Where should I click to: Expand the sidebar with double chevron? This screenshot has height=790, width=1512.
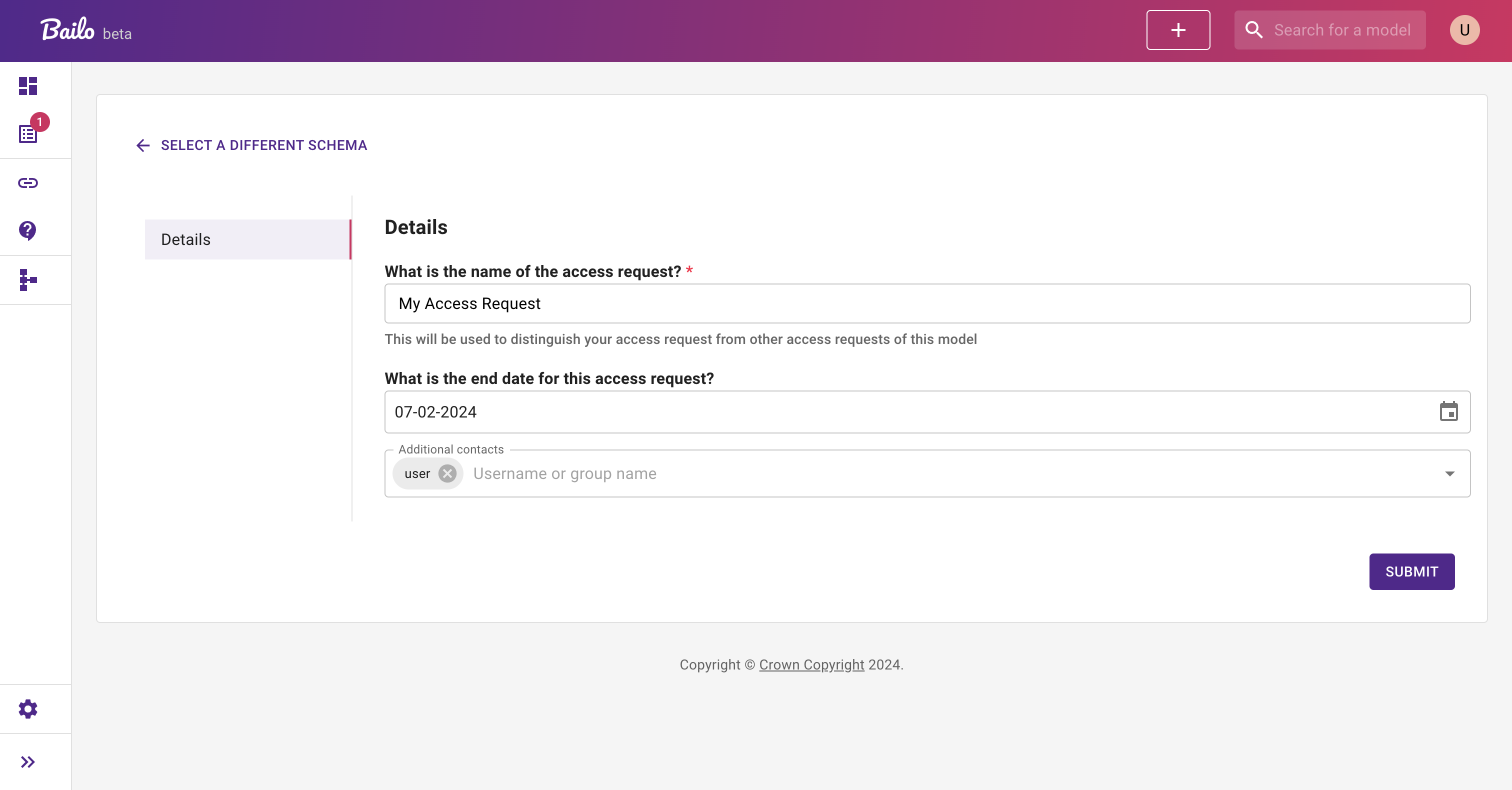pos(27,762)
